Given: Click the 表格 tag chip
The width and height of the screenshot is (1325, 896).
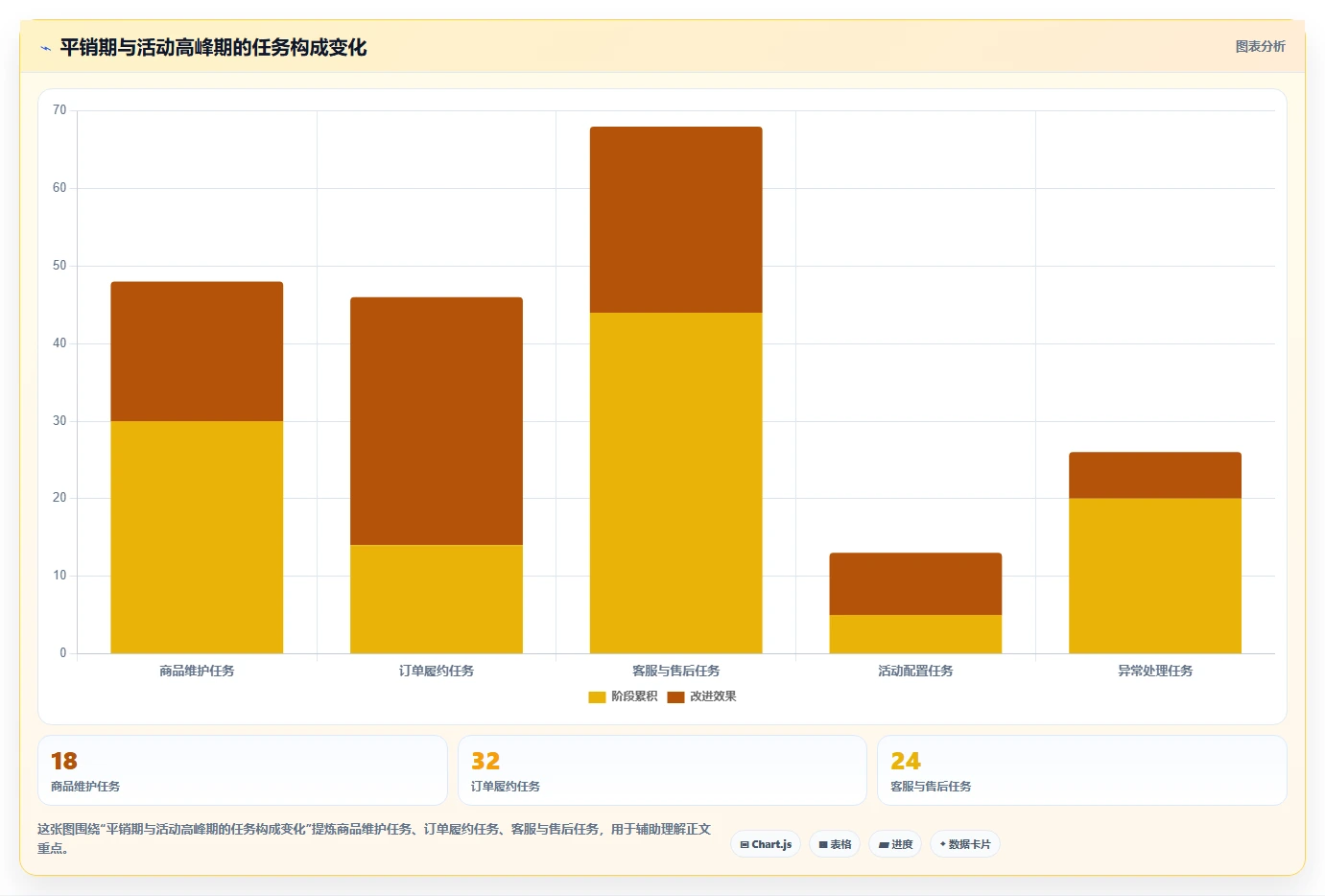Looking at the screenshot, I should tap(835, 844).
